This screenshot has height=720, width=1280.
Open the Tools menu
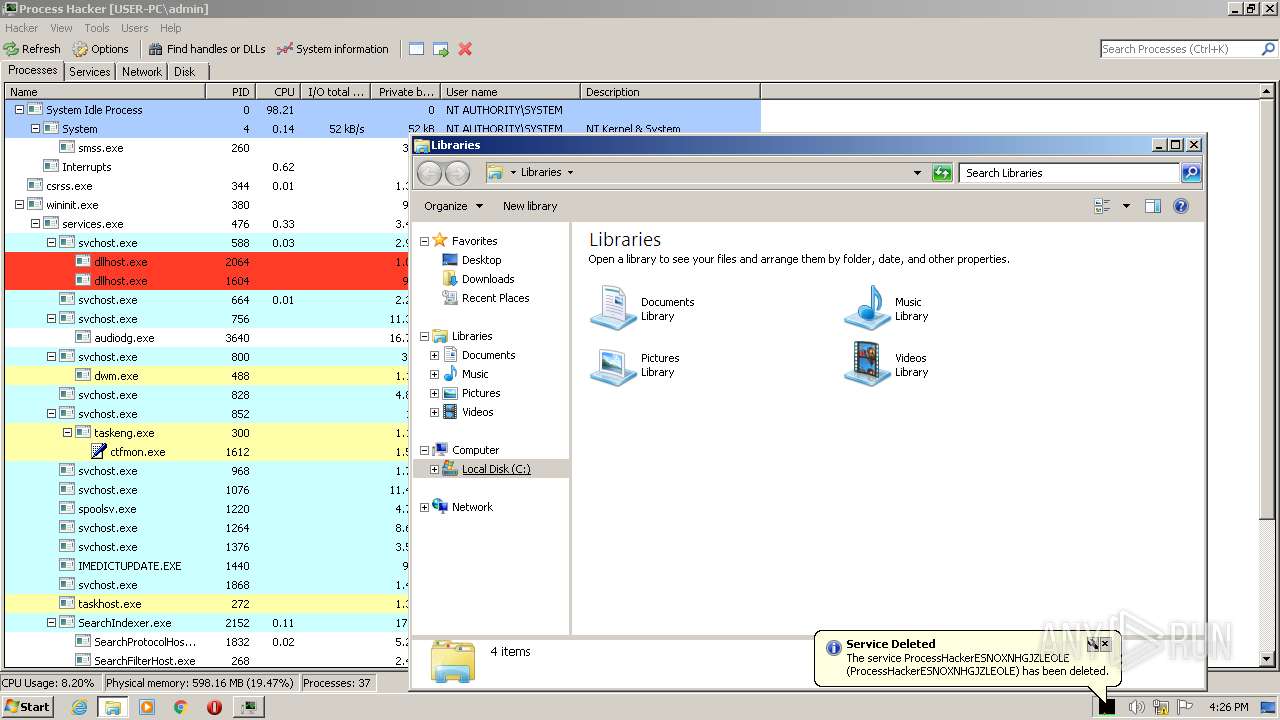(x=97, y=28)
